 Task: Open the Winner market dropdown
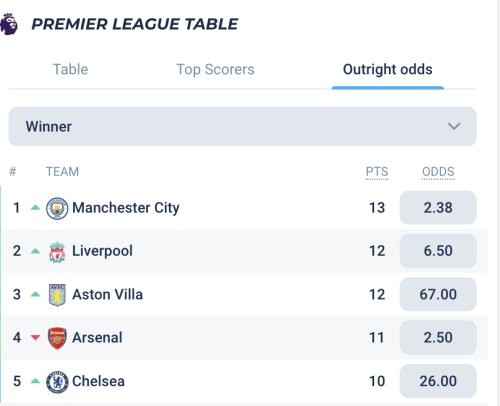(242, 126)
